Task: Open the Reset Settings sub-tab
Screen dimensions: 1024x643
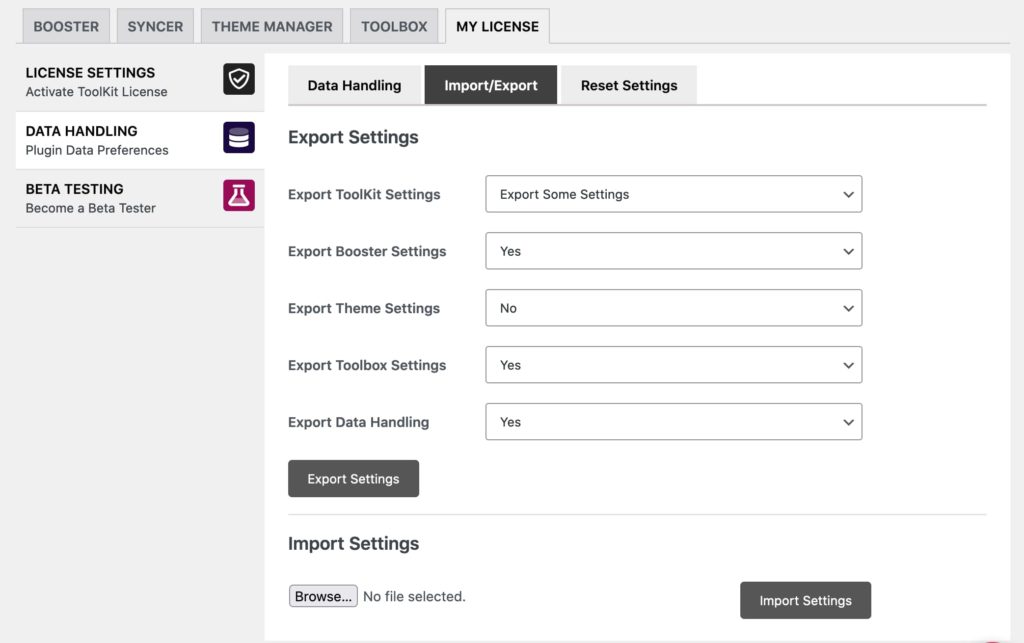Action: pos(629,85)
